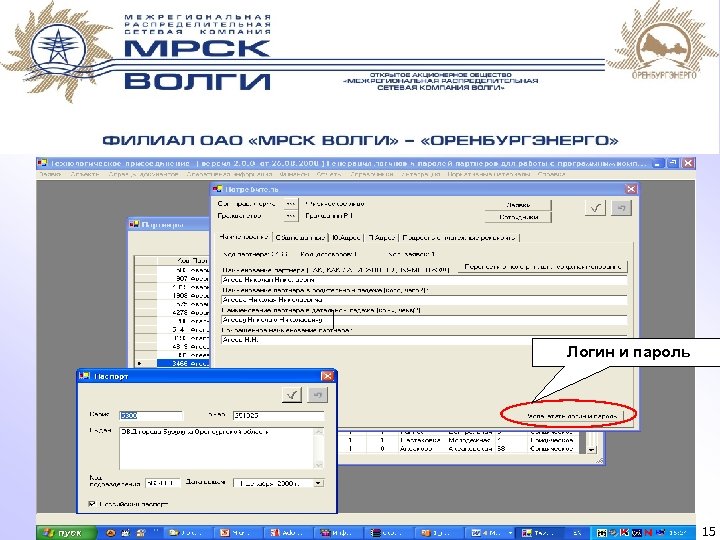Click the red K icon in system tray
The height and width of the screenshot is (540, 720).
click(624, 533)
